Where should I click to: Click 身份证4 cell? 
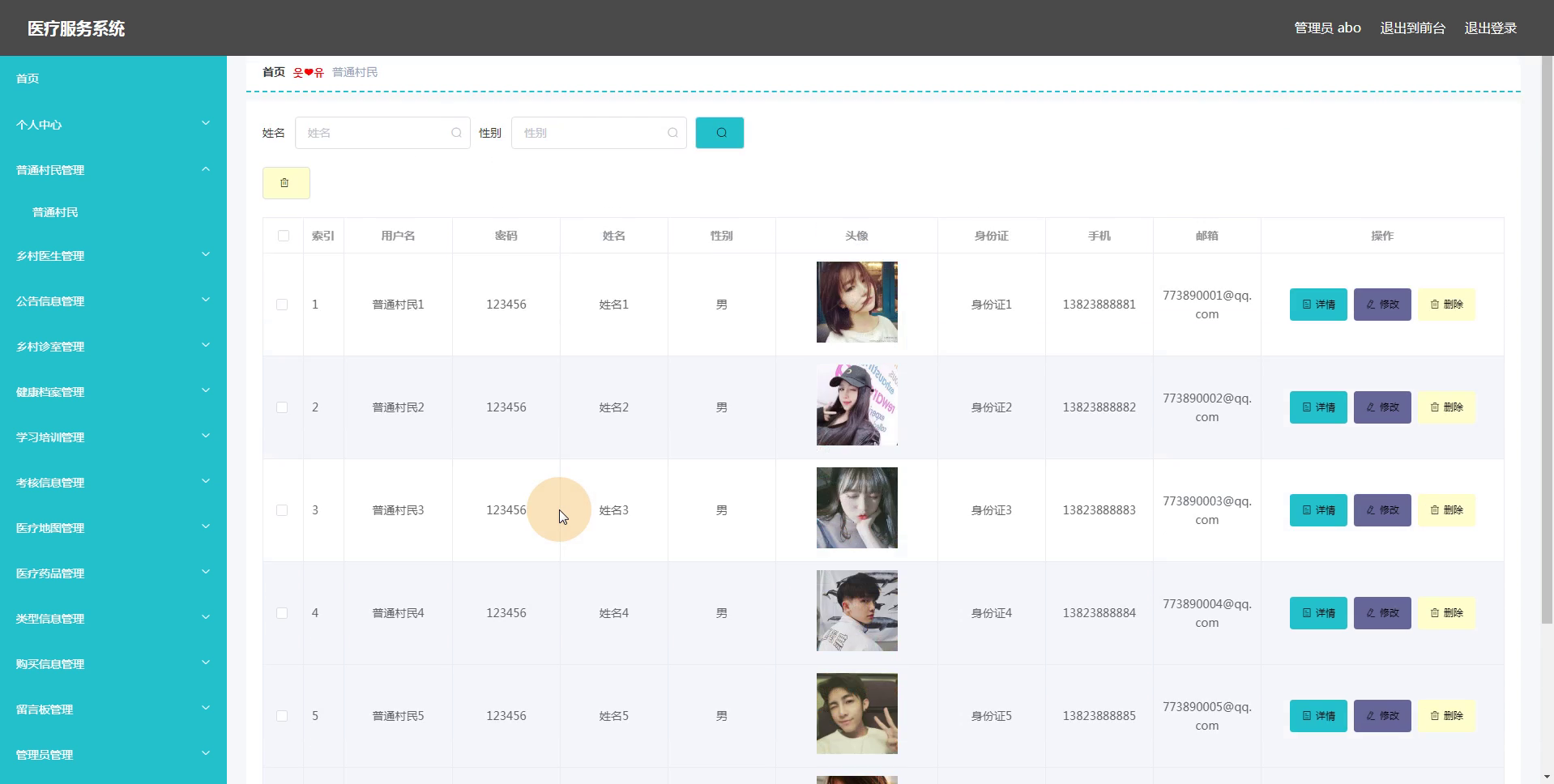tap(992, 613)
